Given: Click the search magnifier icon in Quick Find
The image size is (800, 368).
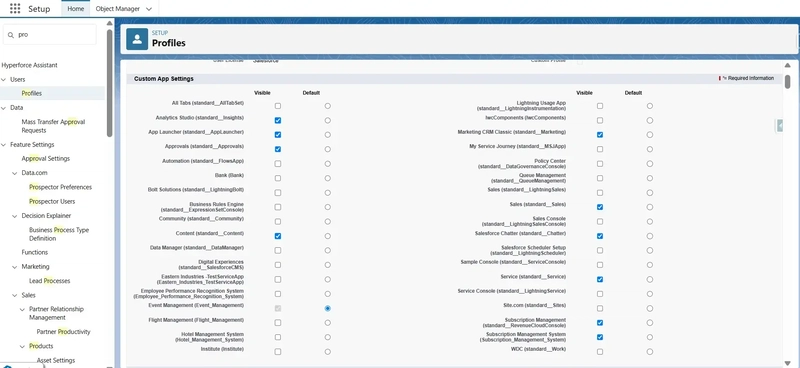Looking at the screenshot, I should point(11,35).
